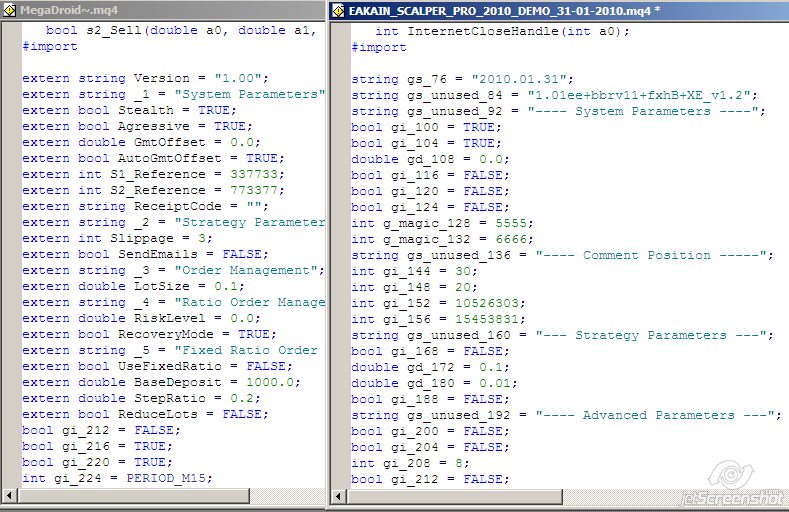Click the line 'extern bool ReduceLots = FALSE;'
Viewport: 789px width, 512px height.
pos(145,414)
